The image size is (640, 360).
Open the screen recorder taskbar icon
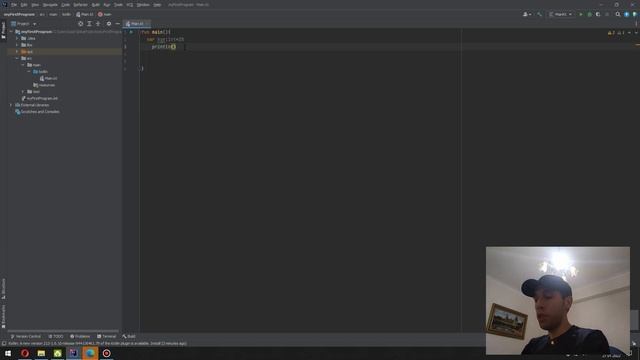[x=107, y=353]
